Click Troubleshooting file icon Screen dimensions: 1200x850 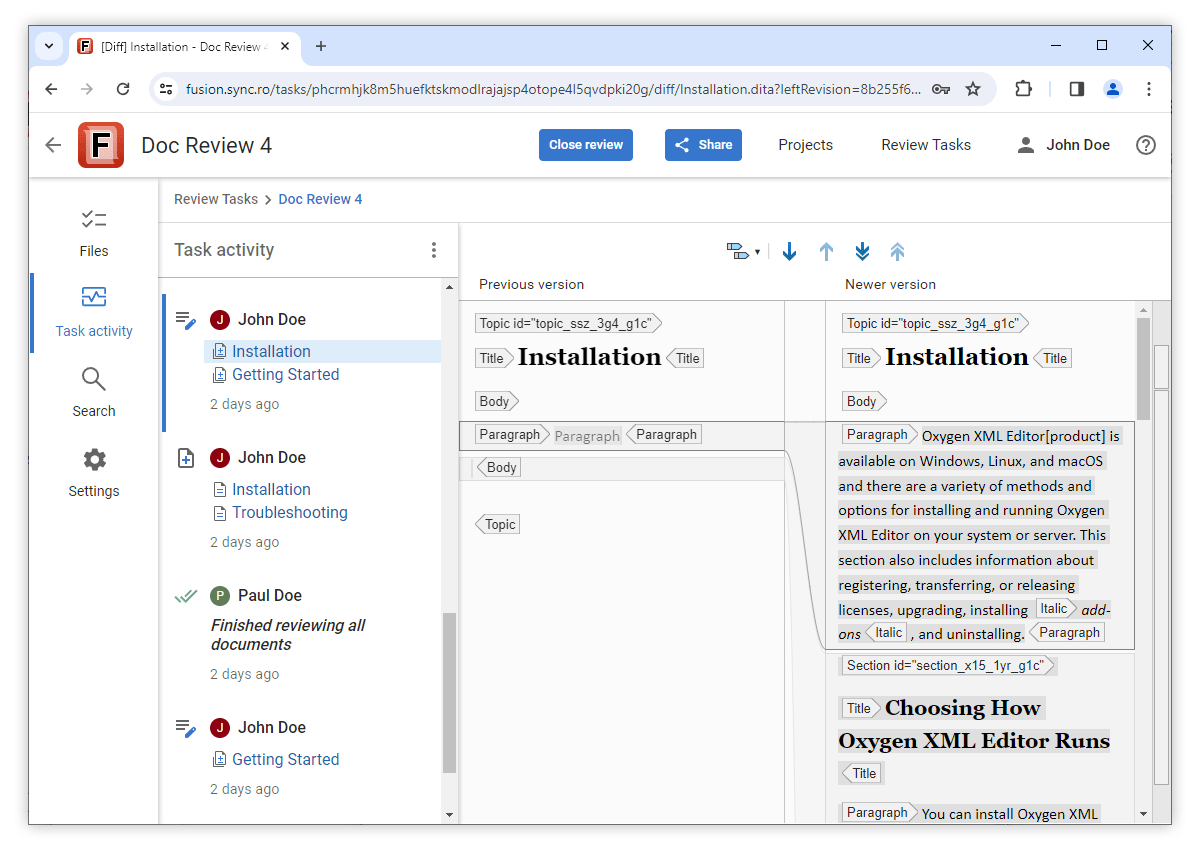click(x=220, y=513)
